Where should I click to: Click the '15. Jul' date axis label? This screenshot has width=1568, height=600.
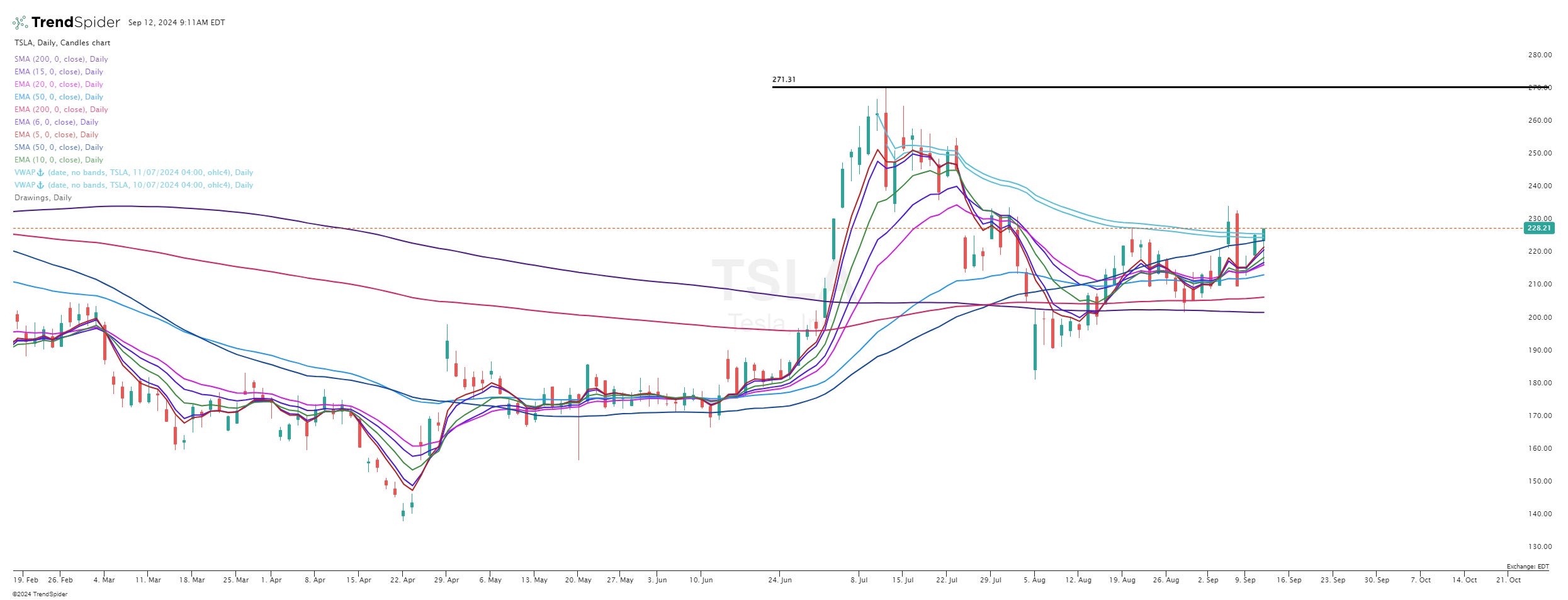903,580
